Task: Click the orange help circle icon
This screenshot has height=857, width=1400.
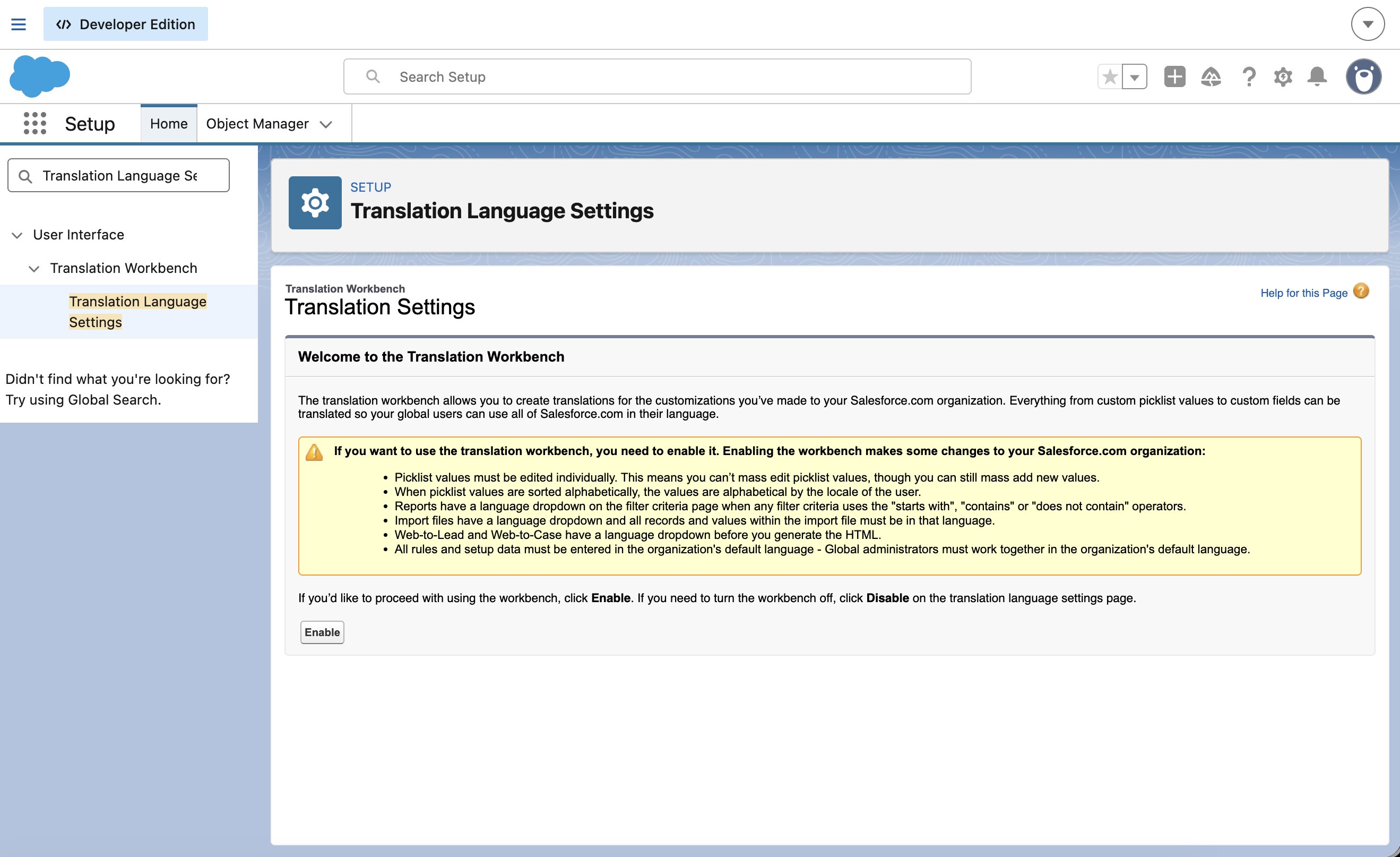Action: click(x=1361, y=291)
